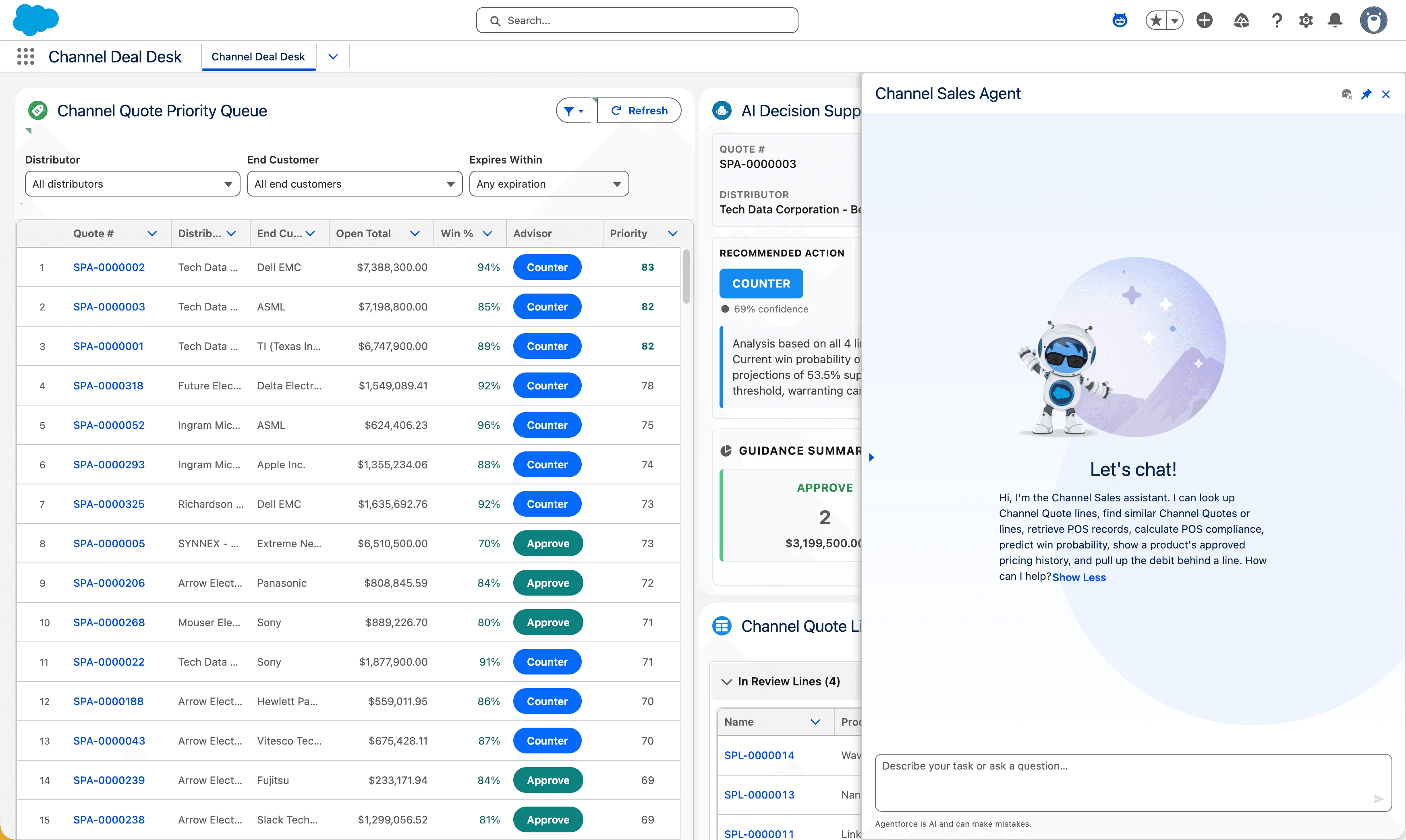Click the chat options icon beside pin
Screen dimensions: 1406x840
click(x=1347, y=94)
